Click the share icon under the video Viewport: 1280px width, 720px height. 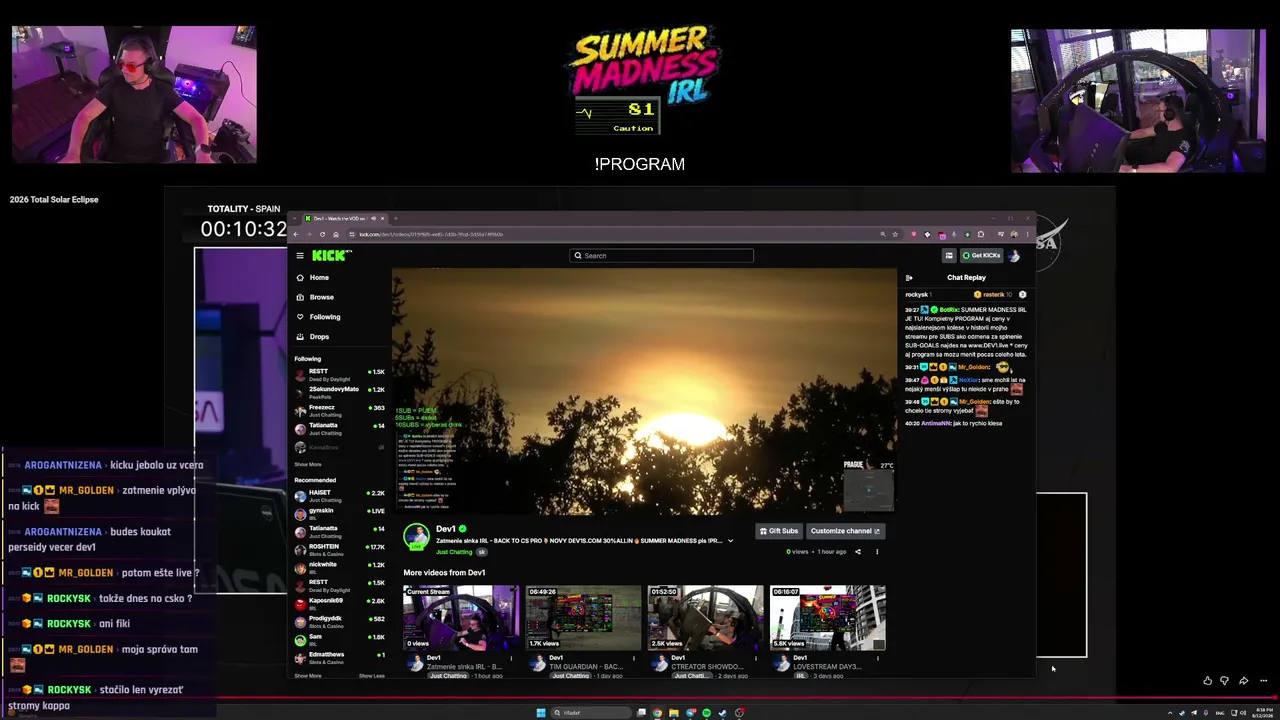(857, 552)
